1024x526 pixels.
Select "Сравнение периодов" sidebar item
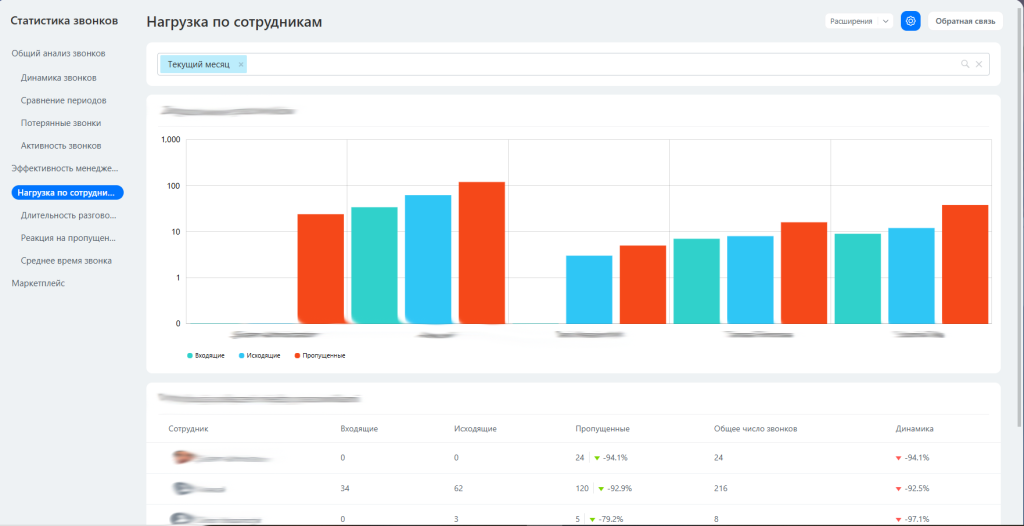coord(63,100)
